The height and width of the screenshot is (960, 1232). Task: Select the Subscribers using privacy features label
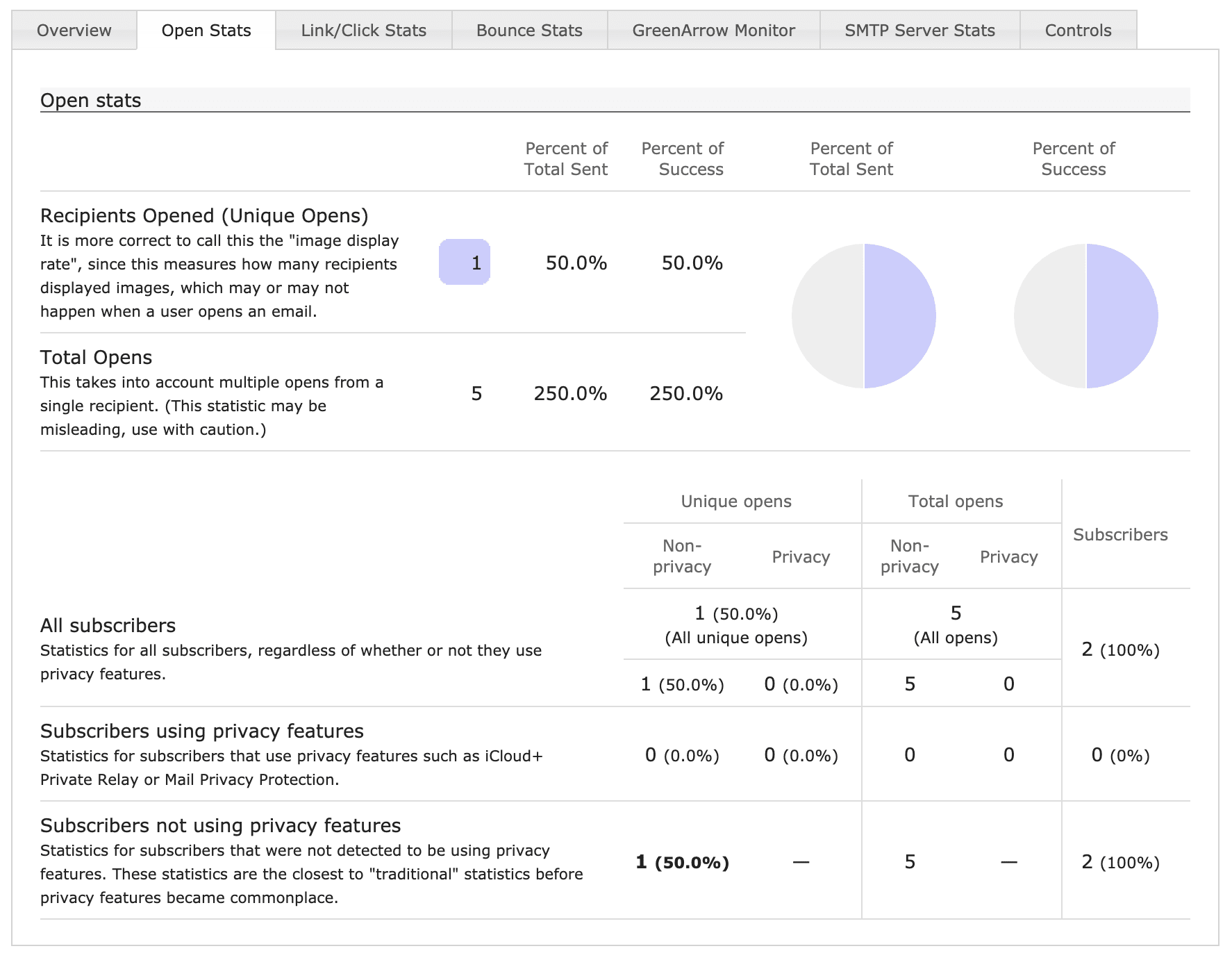coord(202,731)
